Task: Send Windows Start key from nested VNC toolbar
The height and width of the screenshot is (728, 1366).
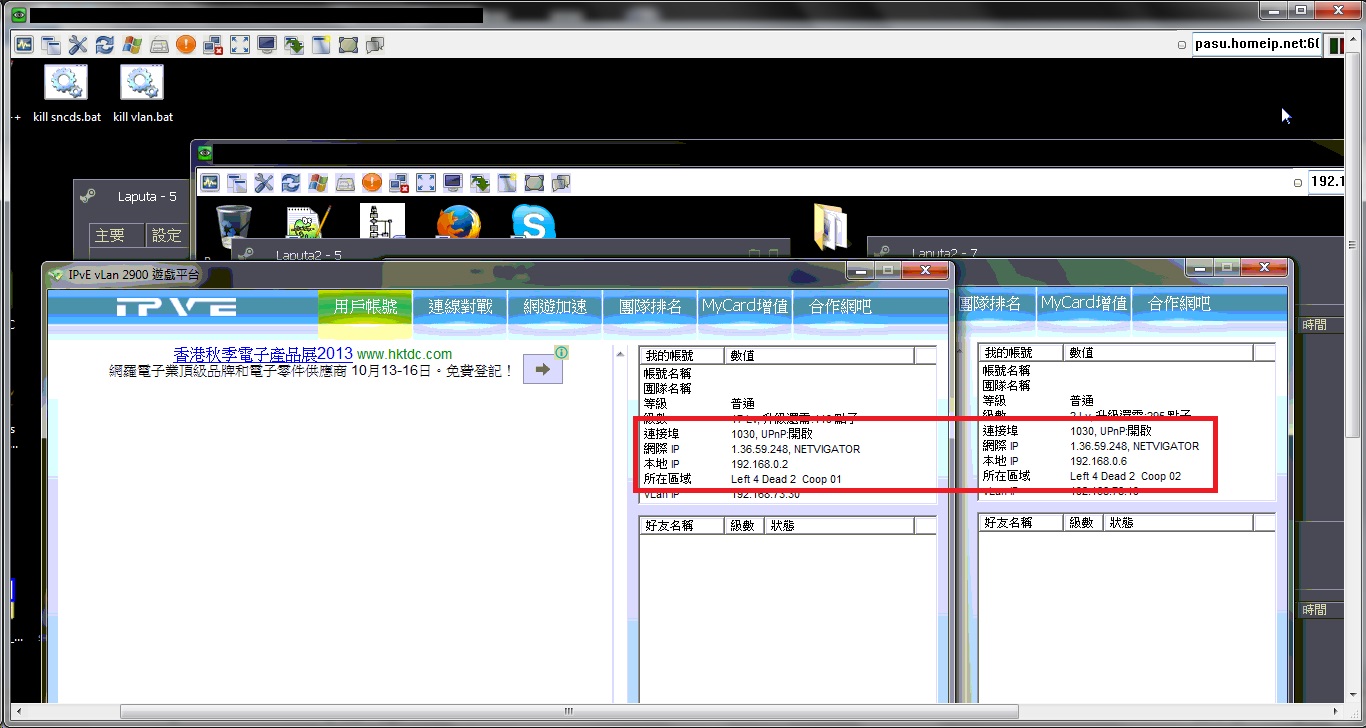Action: [x=318, y=182]
